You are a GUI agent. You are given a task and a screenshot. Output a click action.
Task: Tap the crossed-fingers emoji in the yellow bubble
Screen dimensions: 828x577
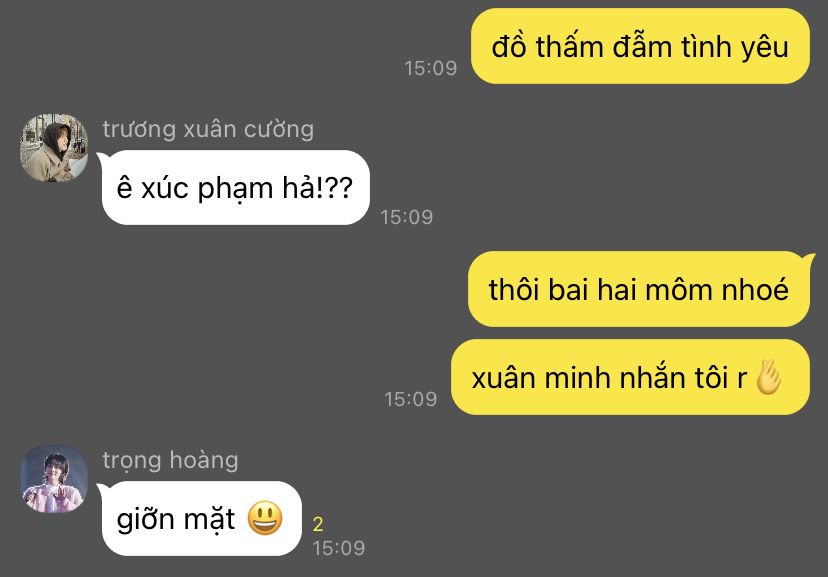(768, 377)
